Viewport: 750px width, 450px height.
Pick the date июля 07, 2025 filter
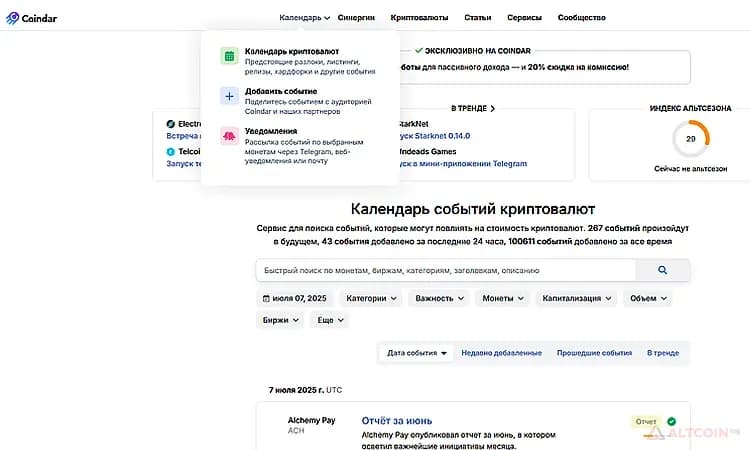[294, 298]
